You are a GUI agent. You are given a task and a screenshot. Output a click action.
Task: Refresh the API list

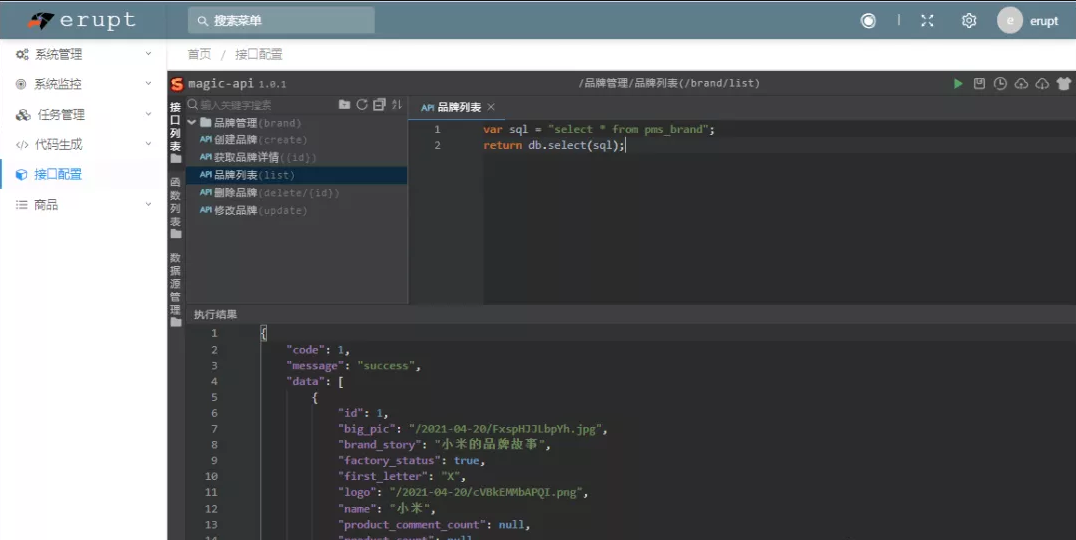point(362,105)
